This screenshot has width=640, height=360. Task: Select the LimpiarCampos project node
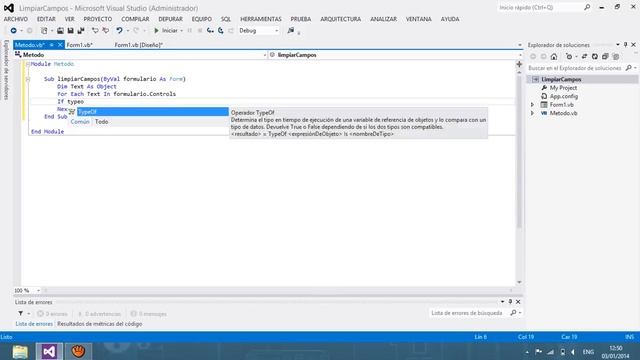pos(561,79)
